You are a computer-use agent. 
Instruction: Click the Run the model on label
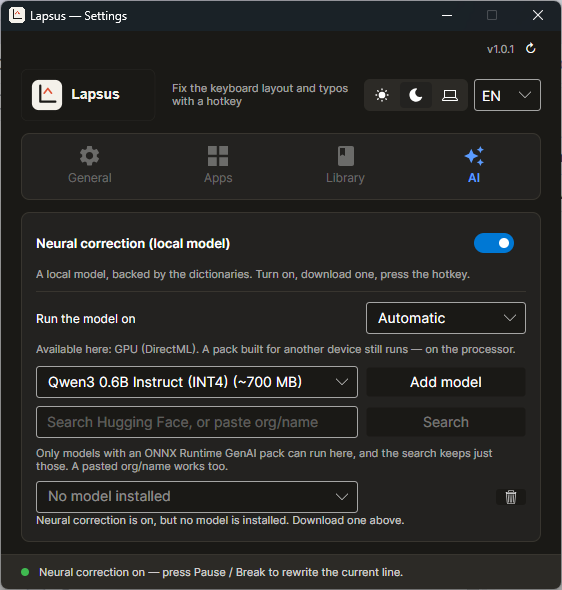pyautogui.click(x=86, y=319)
